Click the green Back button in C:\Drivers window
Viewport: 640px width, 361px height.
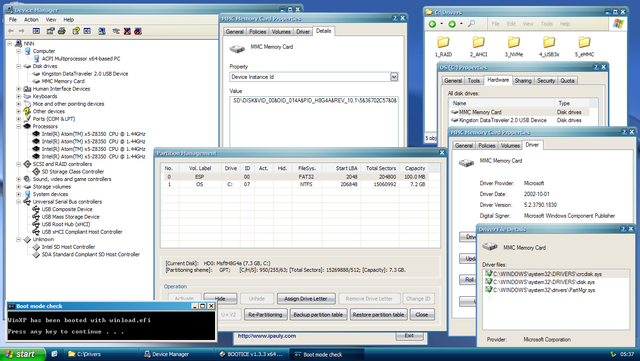click(433, 24)
